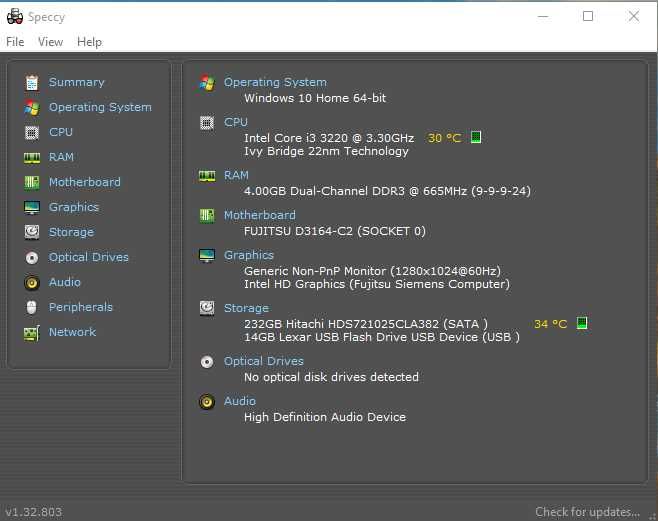Click the 232GB Hitachi drive line
This screenshot has width=658, height=521.
(366, 324)
